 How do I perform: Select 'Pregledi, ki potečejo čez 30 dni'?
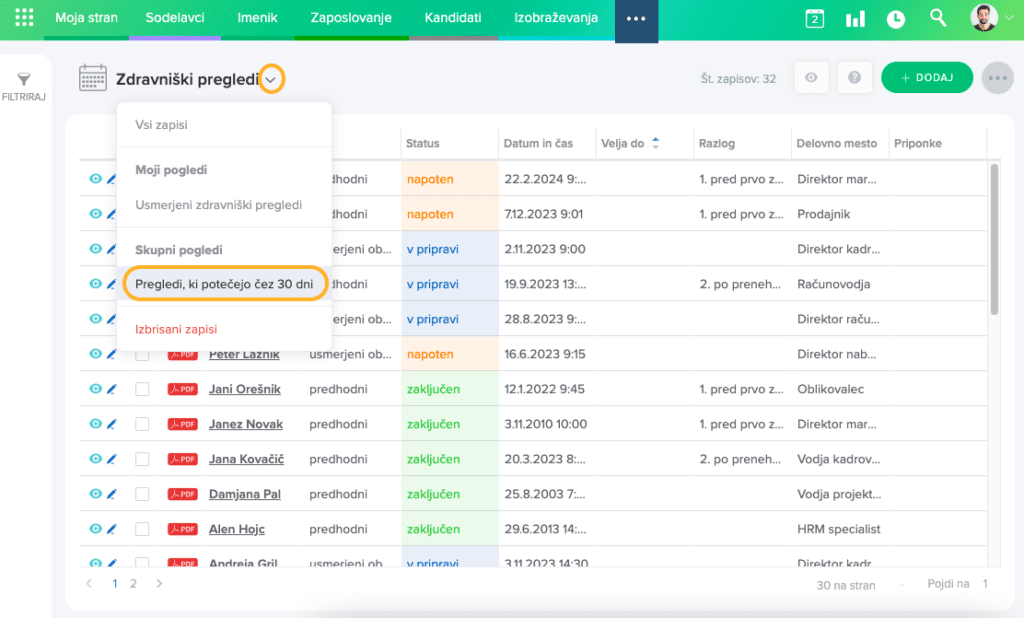[x=225, y=284]
